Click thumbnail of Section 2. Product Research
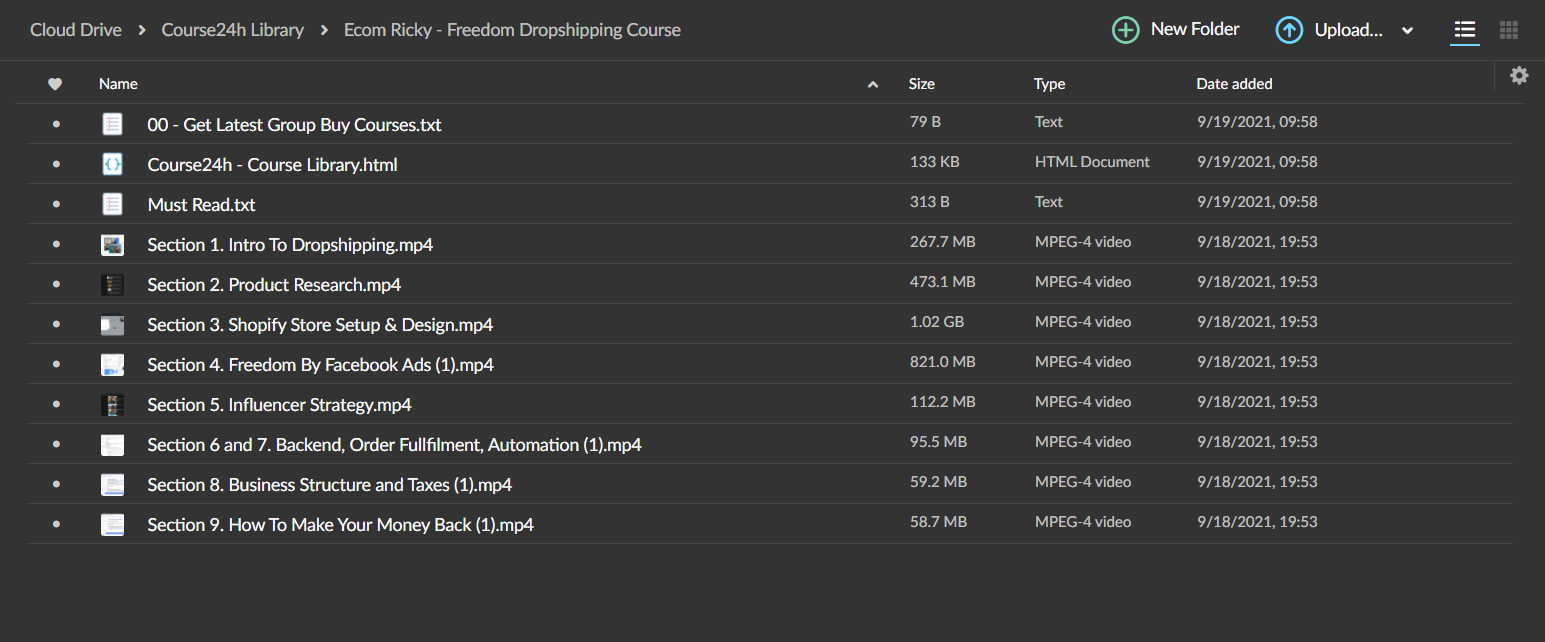Viewport: 1545px width, 642px height. point(112,284)
